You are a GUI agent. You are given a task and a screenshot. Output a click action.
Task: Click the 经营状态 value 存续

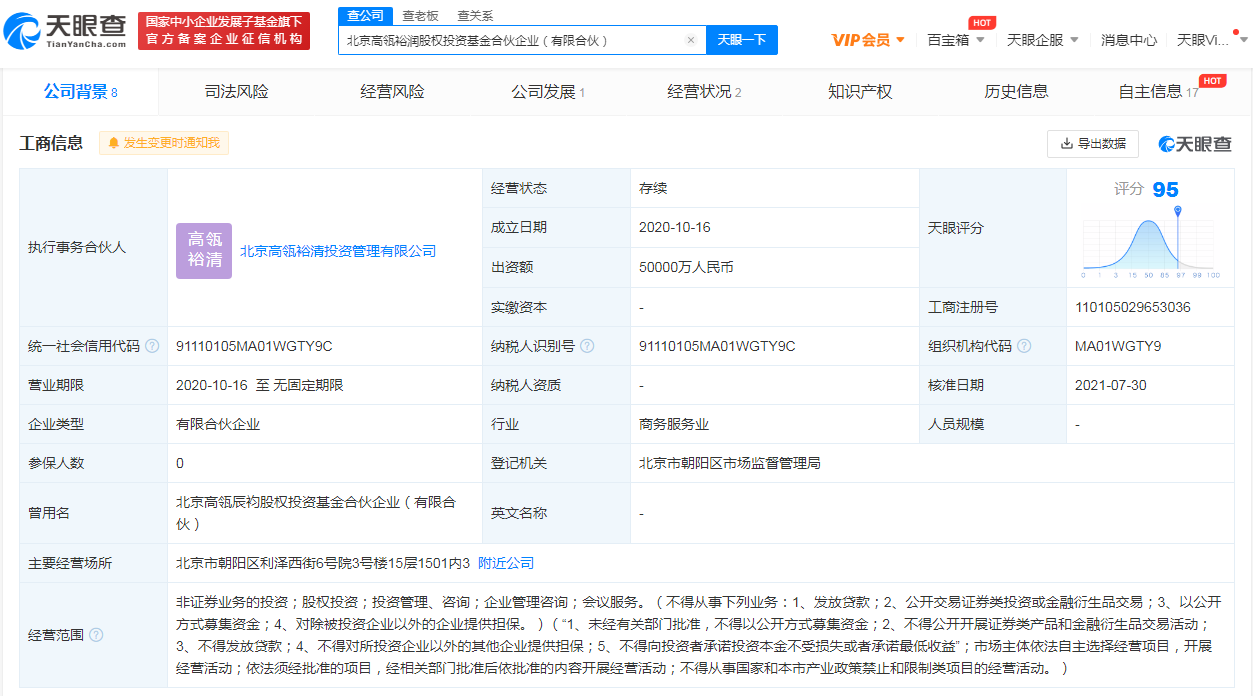point(653,188)
